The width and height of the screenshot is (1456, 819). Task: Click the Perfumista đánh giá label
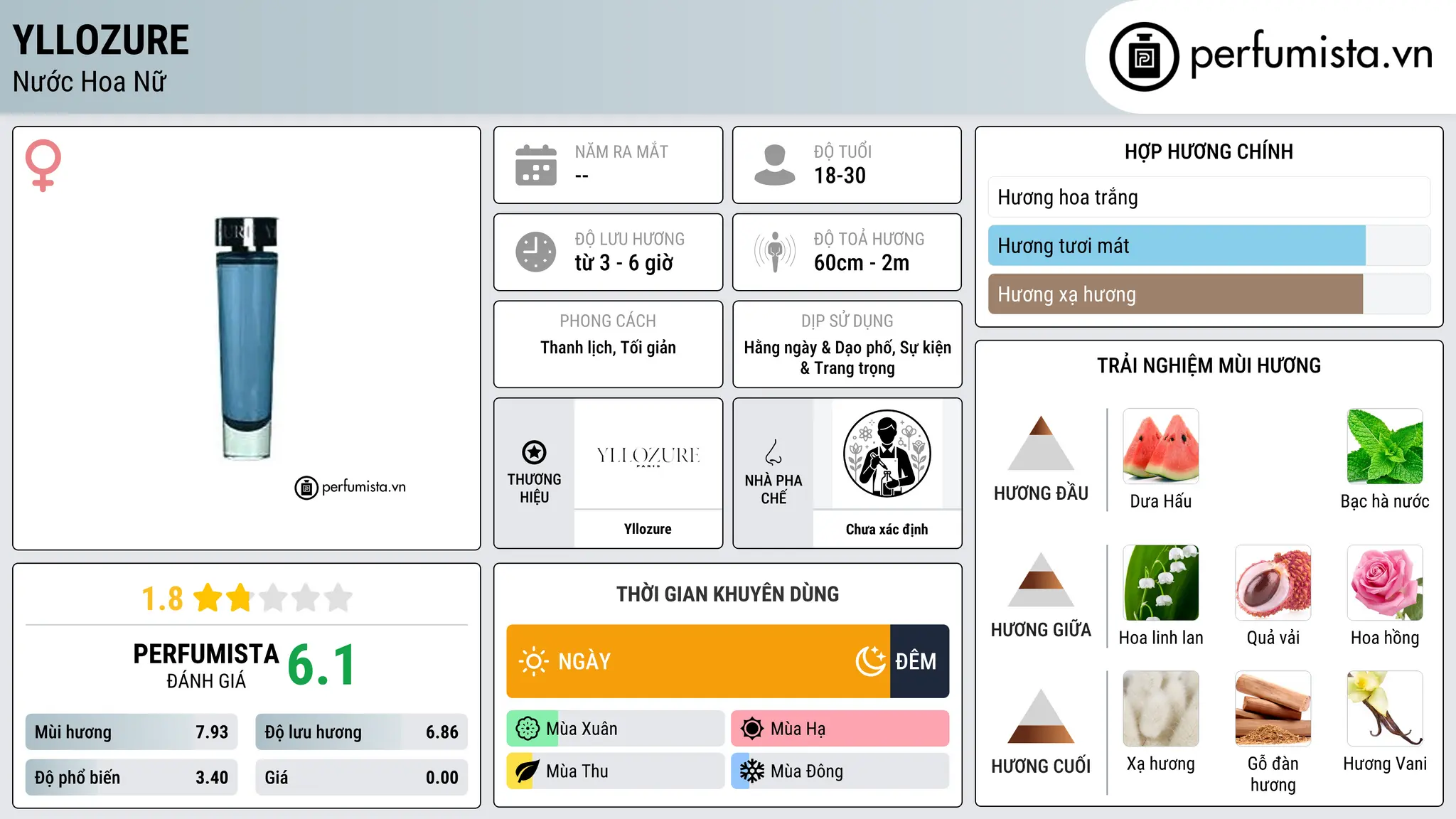(206, 665)
